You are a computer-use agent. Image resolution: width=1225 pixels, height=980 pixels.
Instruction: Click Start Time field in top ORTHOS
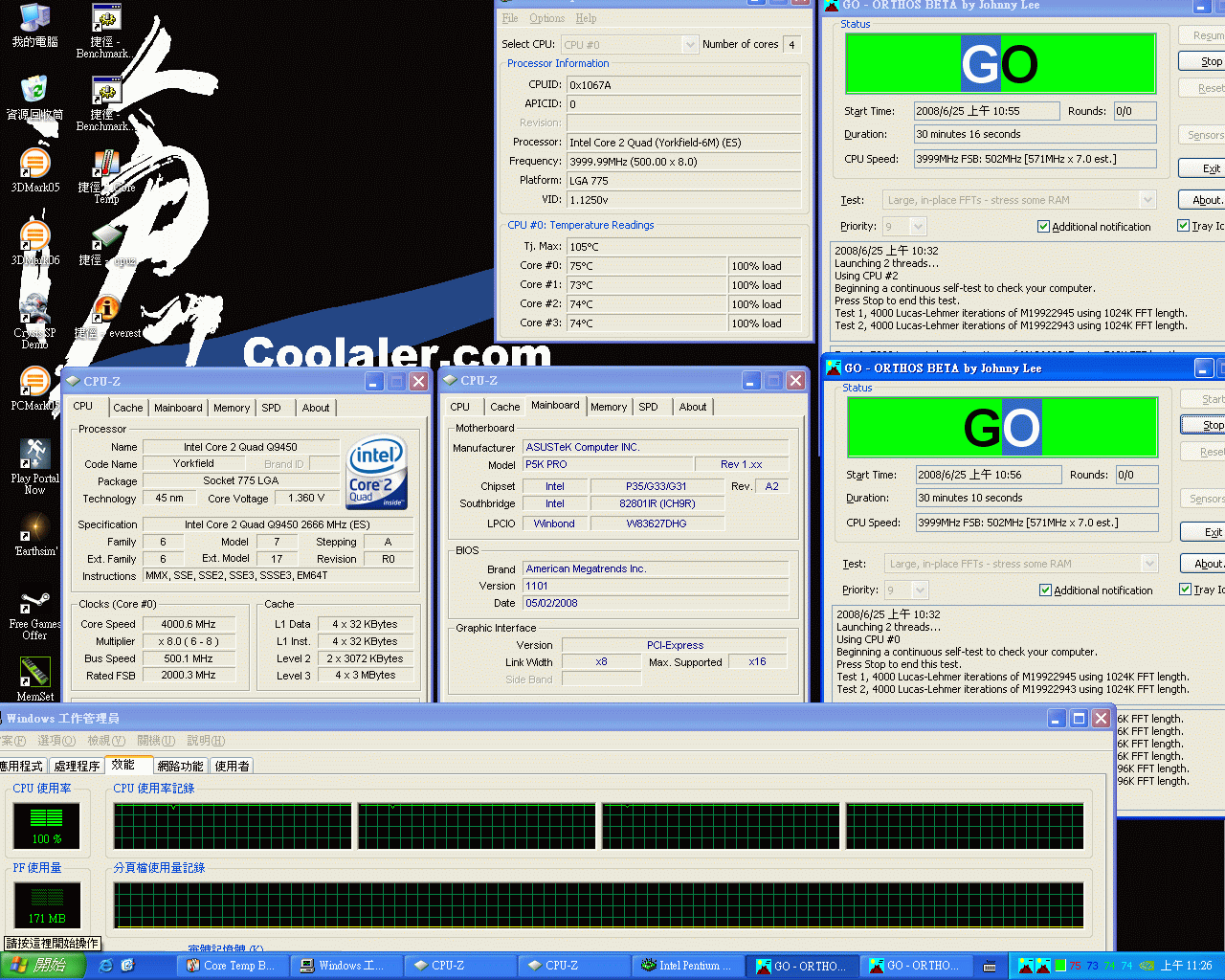(986, 111)
